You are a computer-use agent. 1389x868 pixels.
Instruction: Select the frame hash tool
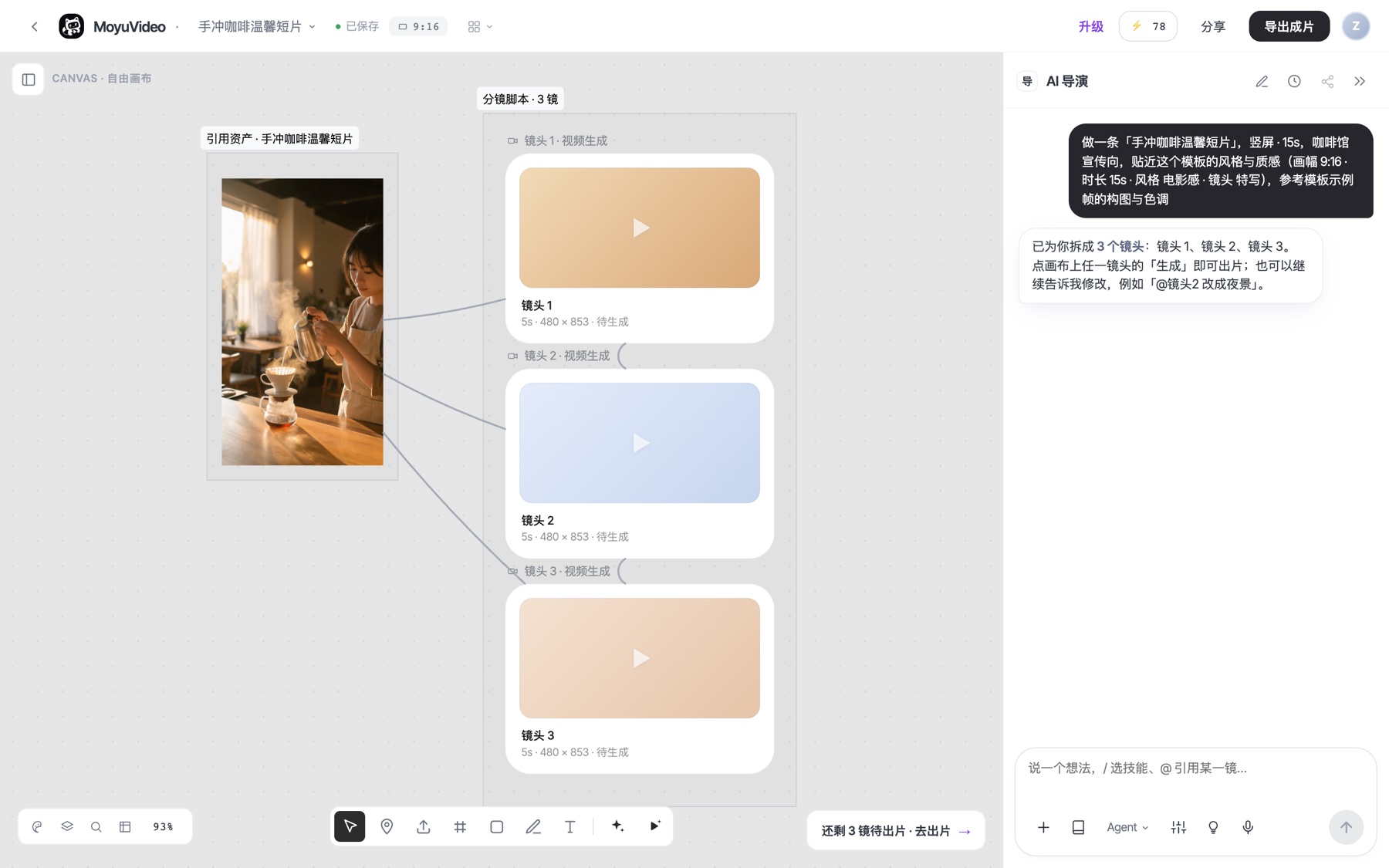pyautogui.click(x=460, y=826)
